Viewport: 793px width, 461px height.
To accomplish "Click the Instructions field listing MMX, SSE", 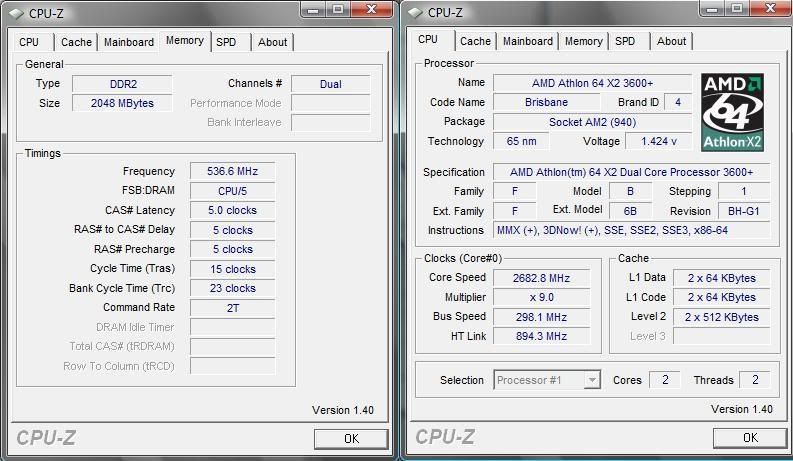I will tap(632, 230).
